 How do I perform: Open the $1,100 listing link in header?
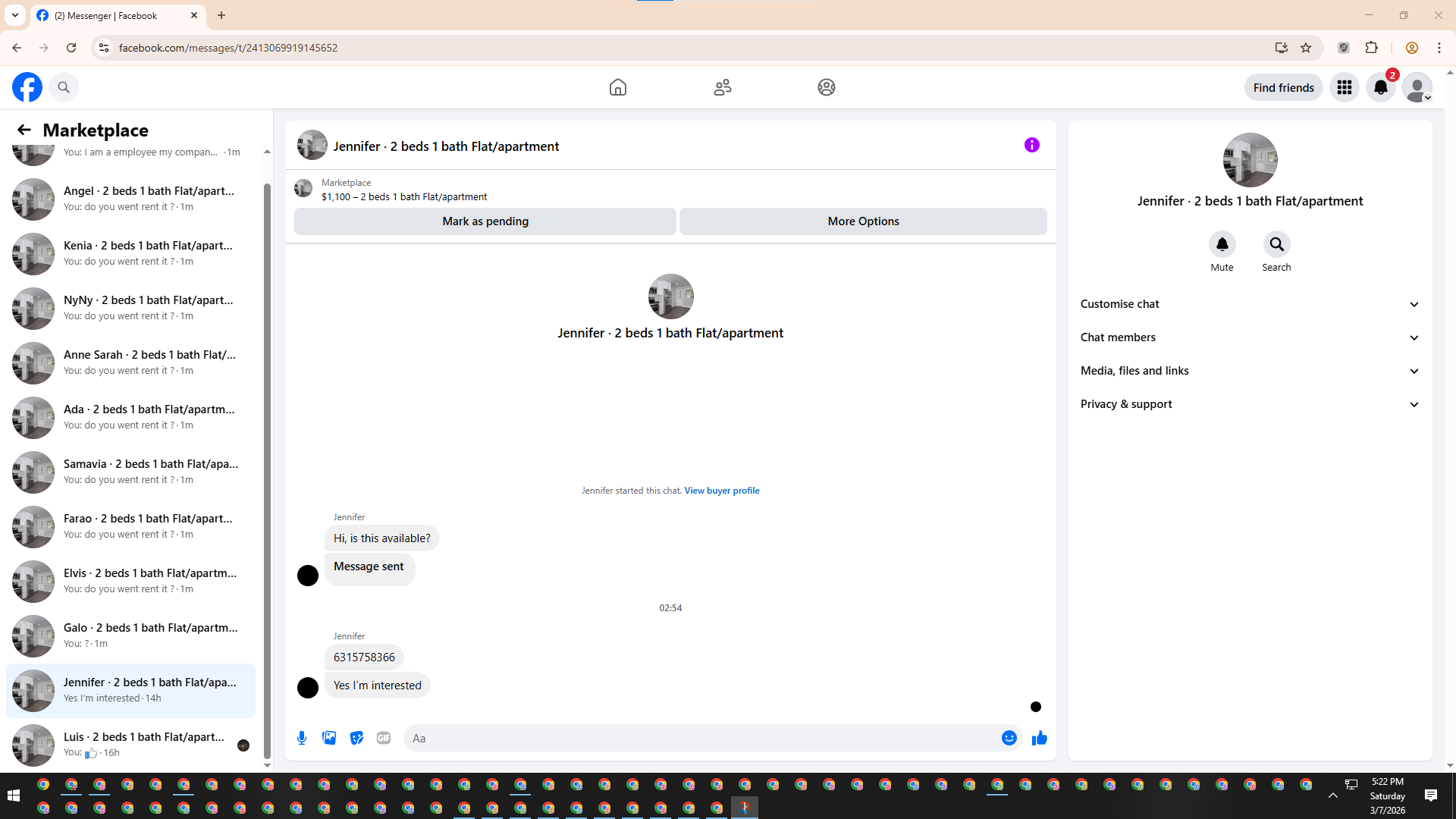tap(404, 196)
